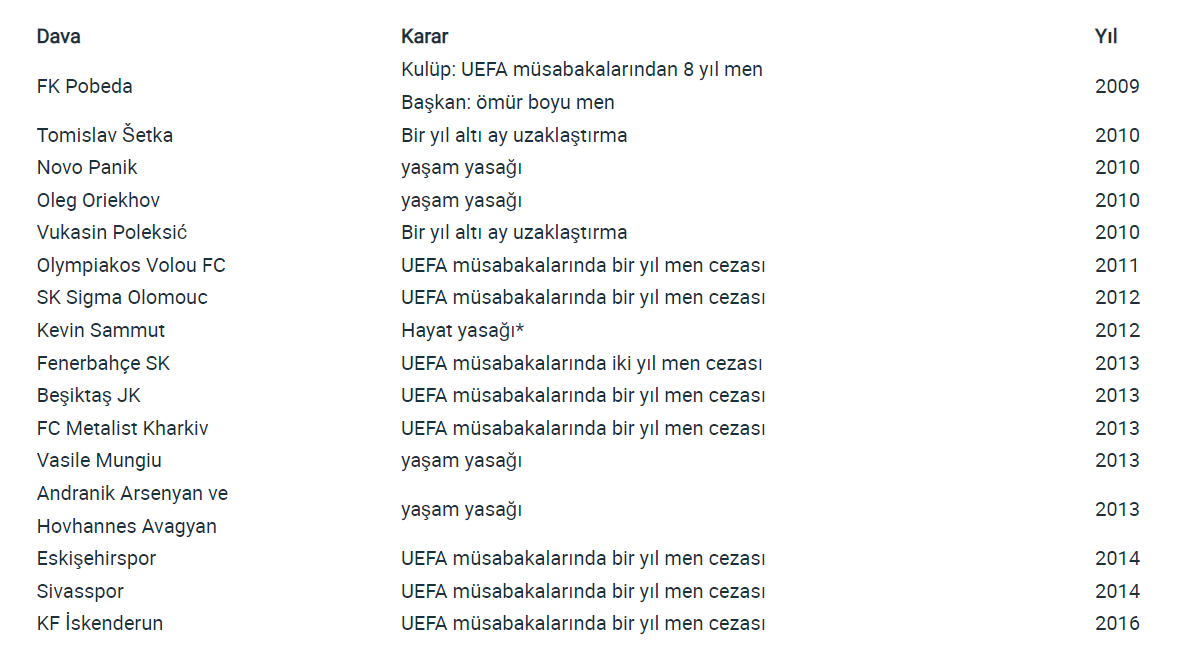Select SK Sigma Olomouc case name
This screenshot has width=1178, height=656.
[122, 297]
